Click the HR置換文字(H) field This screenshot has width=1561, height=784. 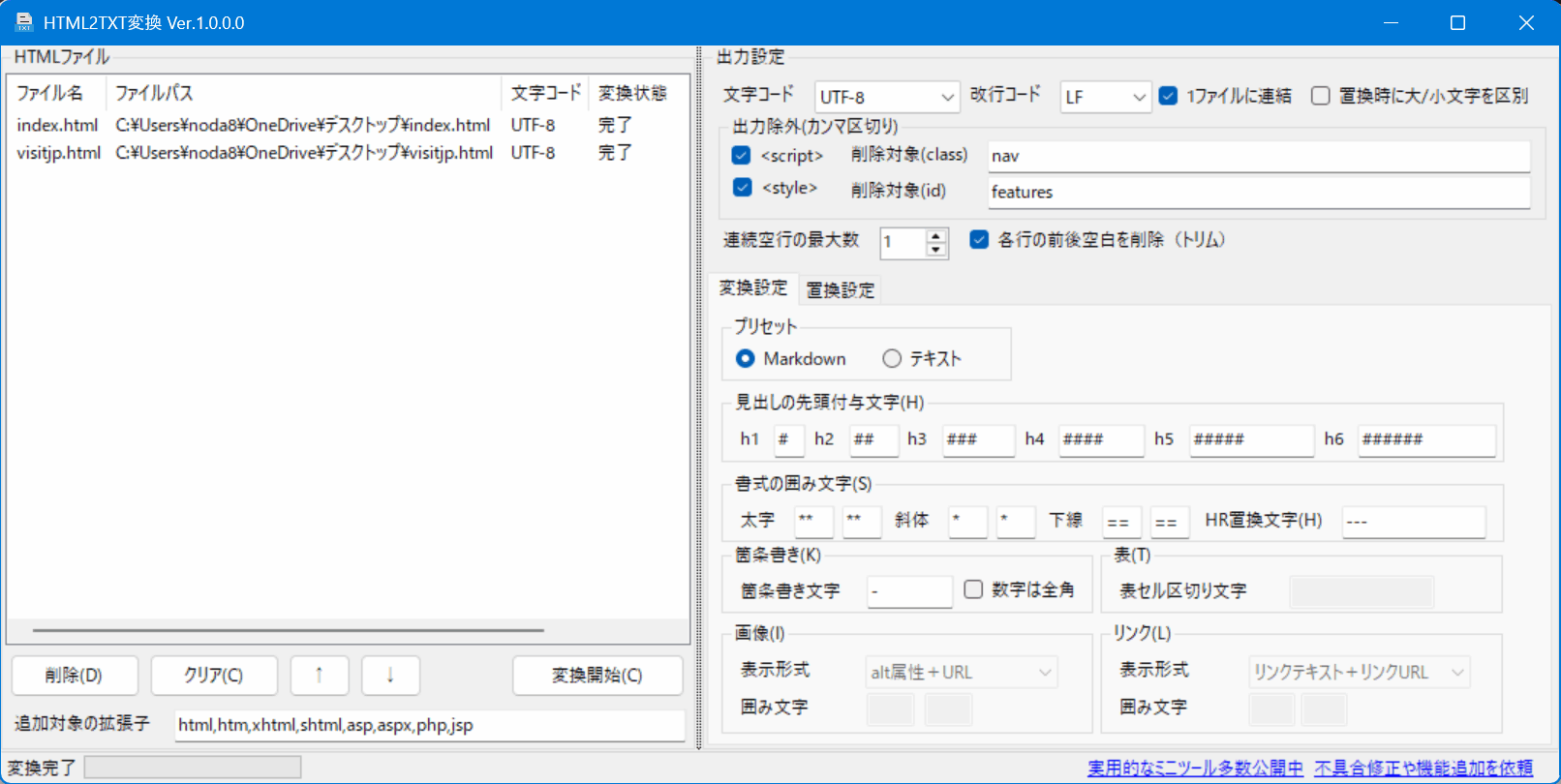pyautogui.click(x=1414, y=522)
